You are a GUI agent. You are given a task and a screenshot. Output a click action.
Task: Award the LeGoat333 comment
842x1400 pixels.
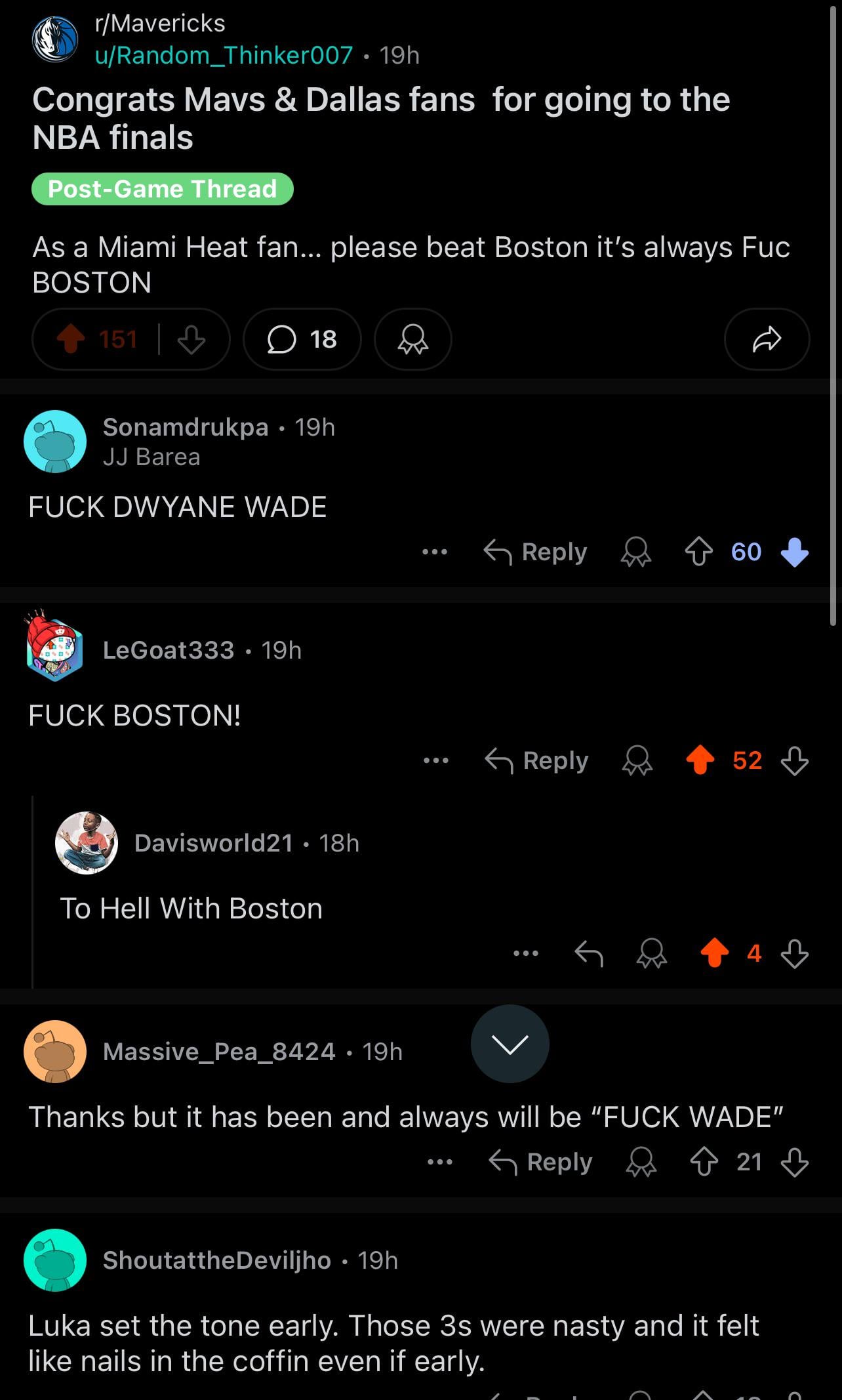(x=637, y=760)
